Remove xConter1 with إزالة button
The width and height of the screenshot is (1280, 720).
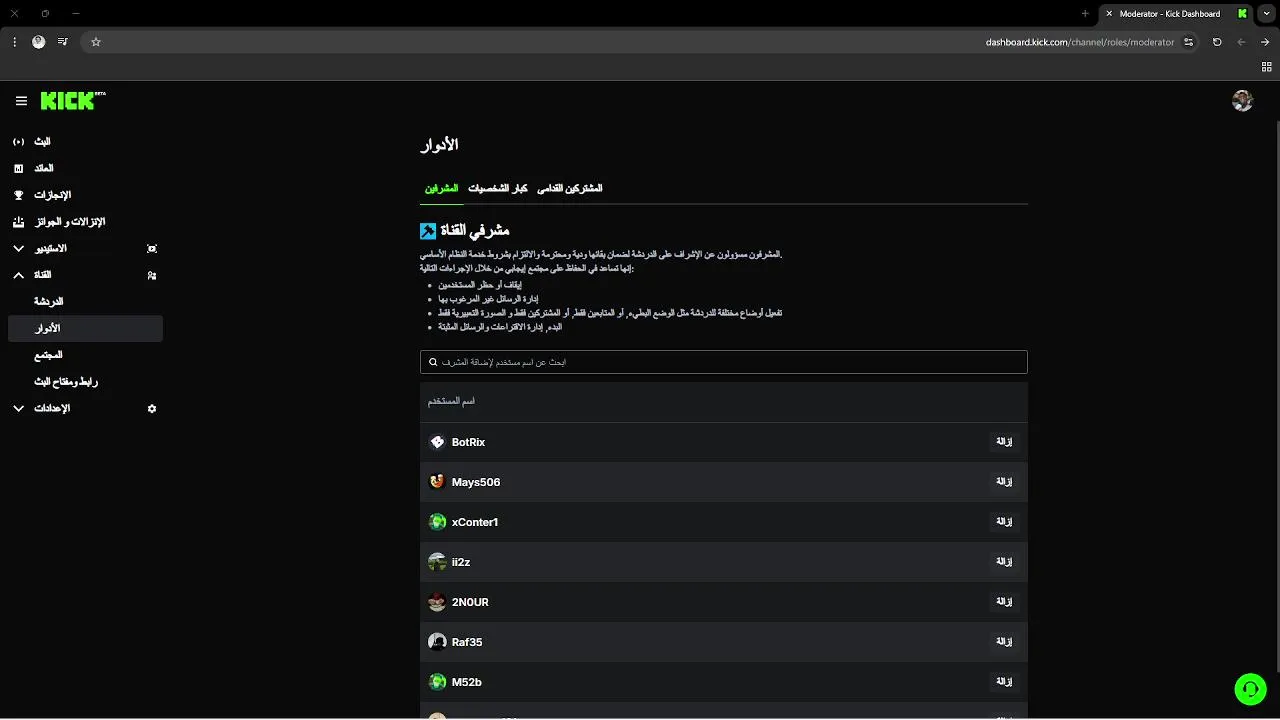coord(1004,522)
